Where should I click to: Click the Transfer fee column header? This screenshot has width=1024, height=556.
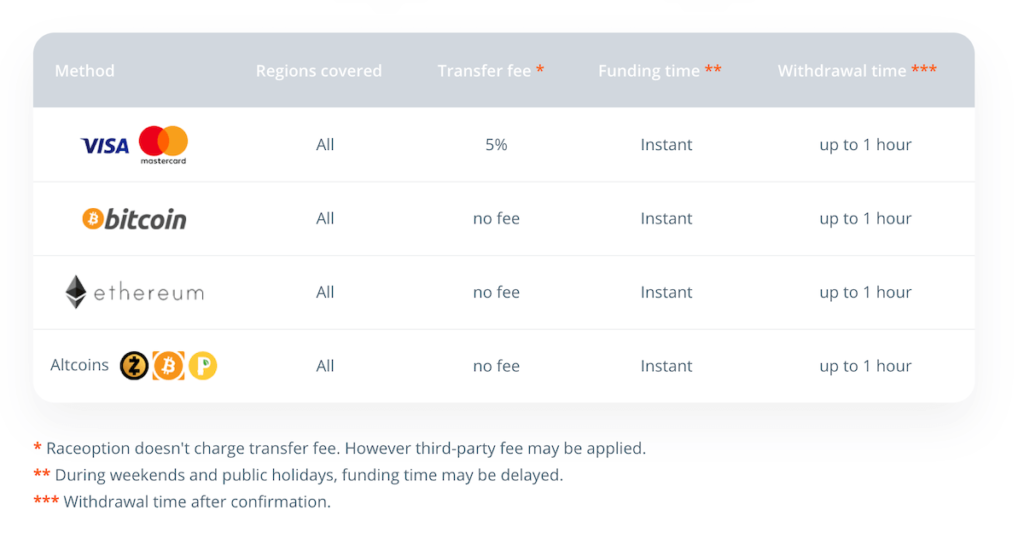490,71
